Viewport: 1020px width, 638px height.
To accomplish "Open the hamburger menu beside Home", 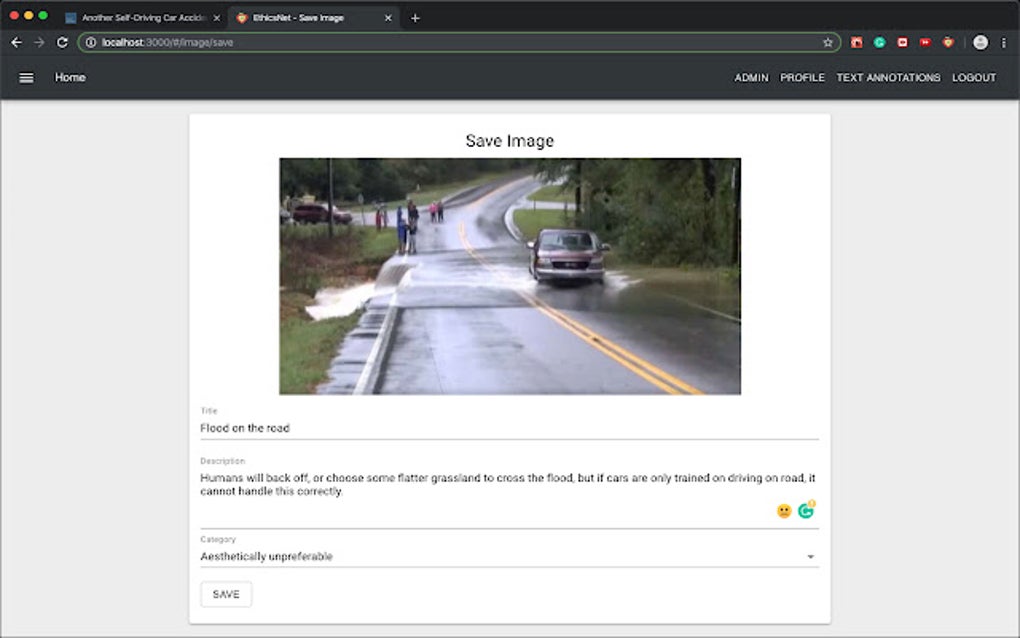I will click(26, 77).
